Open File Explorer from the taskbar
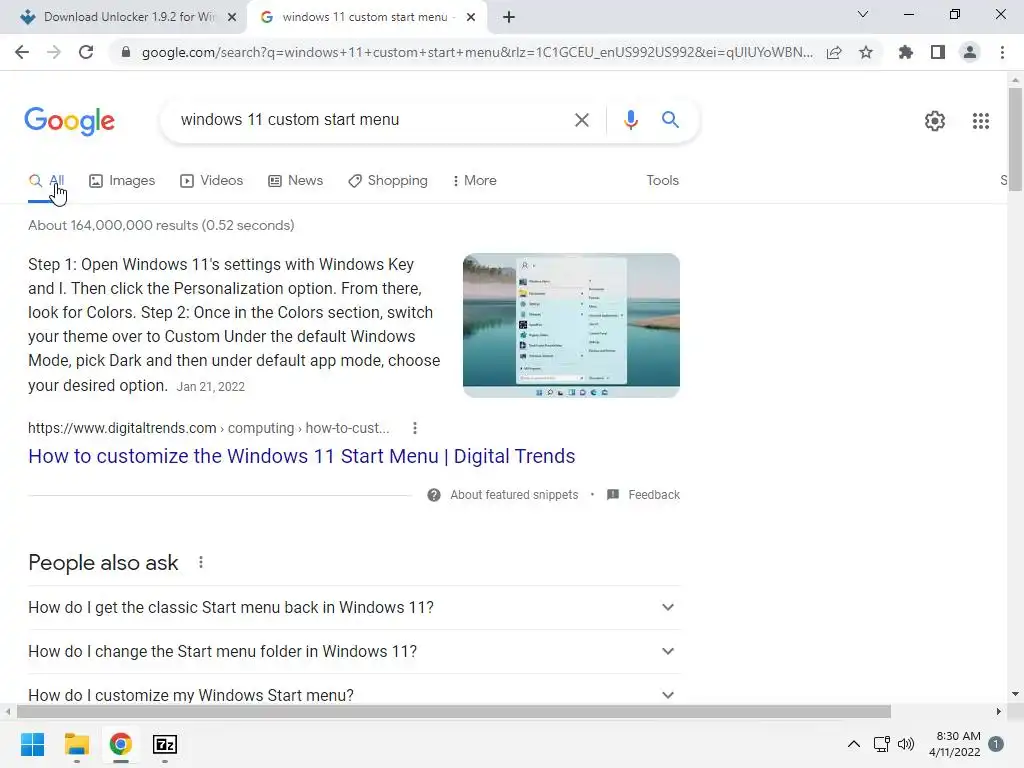Image resolution: width=1024 pixels, height=768 pixels. [x=76, y=744]
